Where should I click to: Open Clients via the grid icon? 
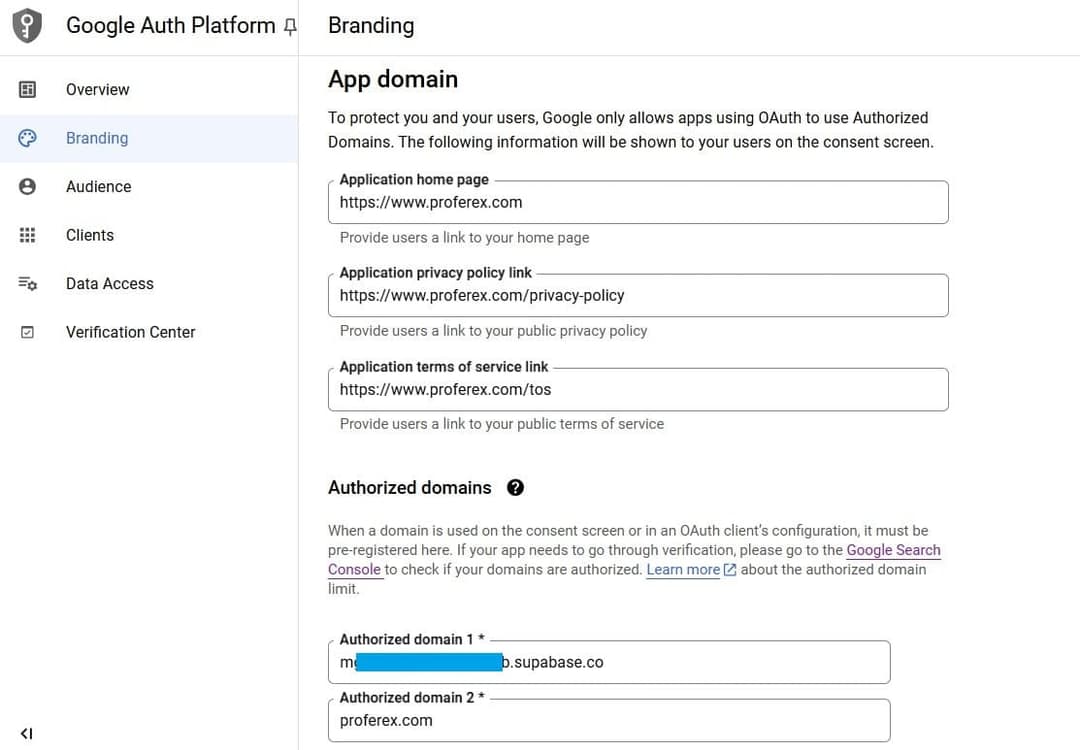(28, 235)
